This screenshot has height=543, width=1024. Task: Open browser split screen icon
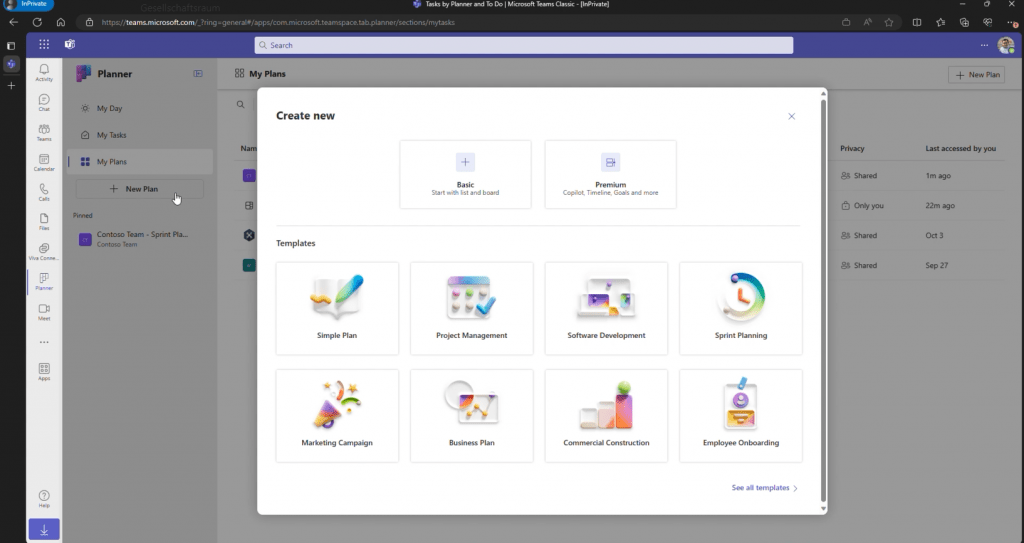[917, 22]
